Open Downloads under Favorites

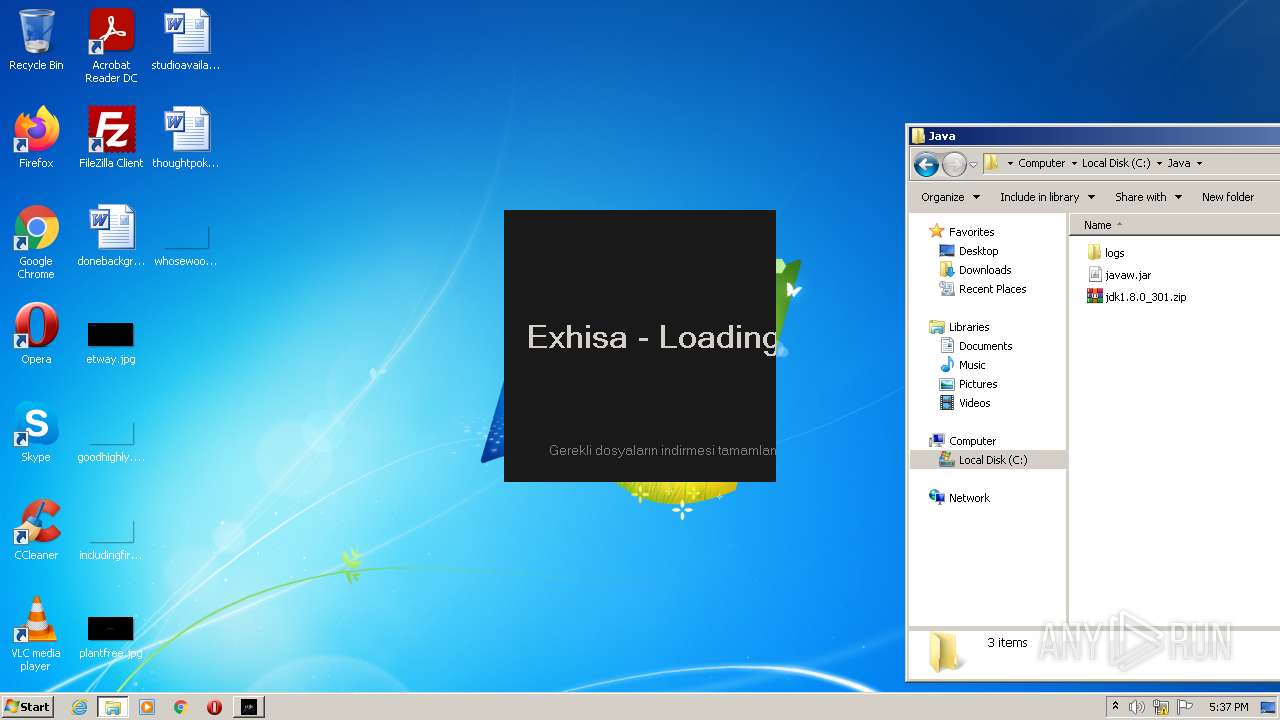pyautogui.click(x=975, y=270)
